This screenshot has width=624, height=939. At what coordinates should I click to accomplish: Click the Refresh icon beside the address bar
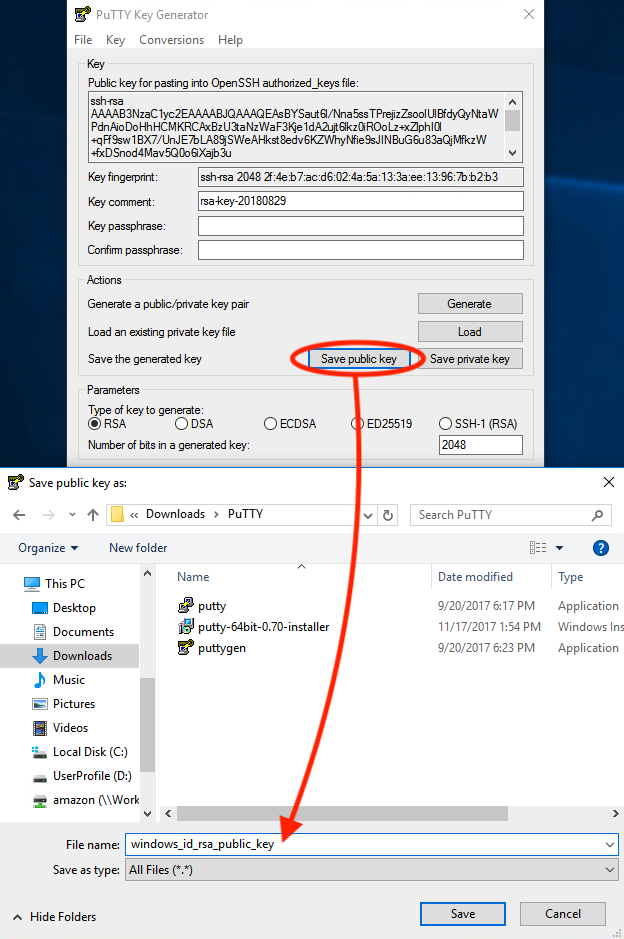pos(388,515)
